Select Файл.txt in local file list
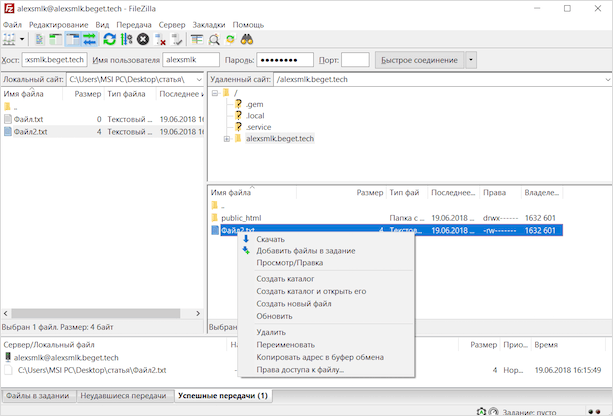The image size is (613, 416). pos(29,119)
